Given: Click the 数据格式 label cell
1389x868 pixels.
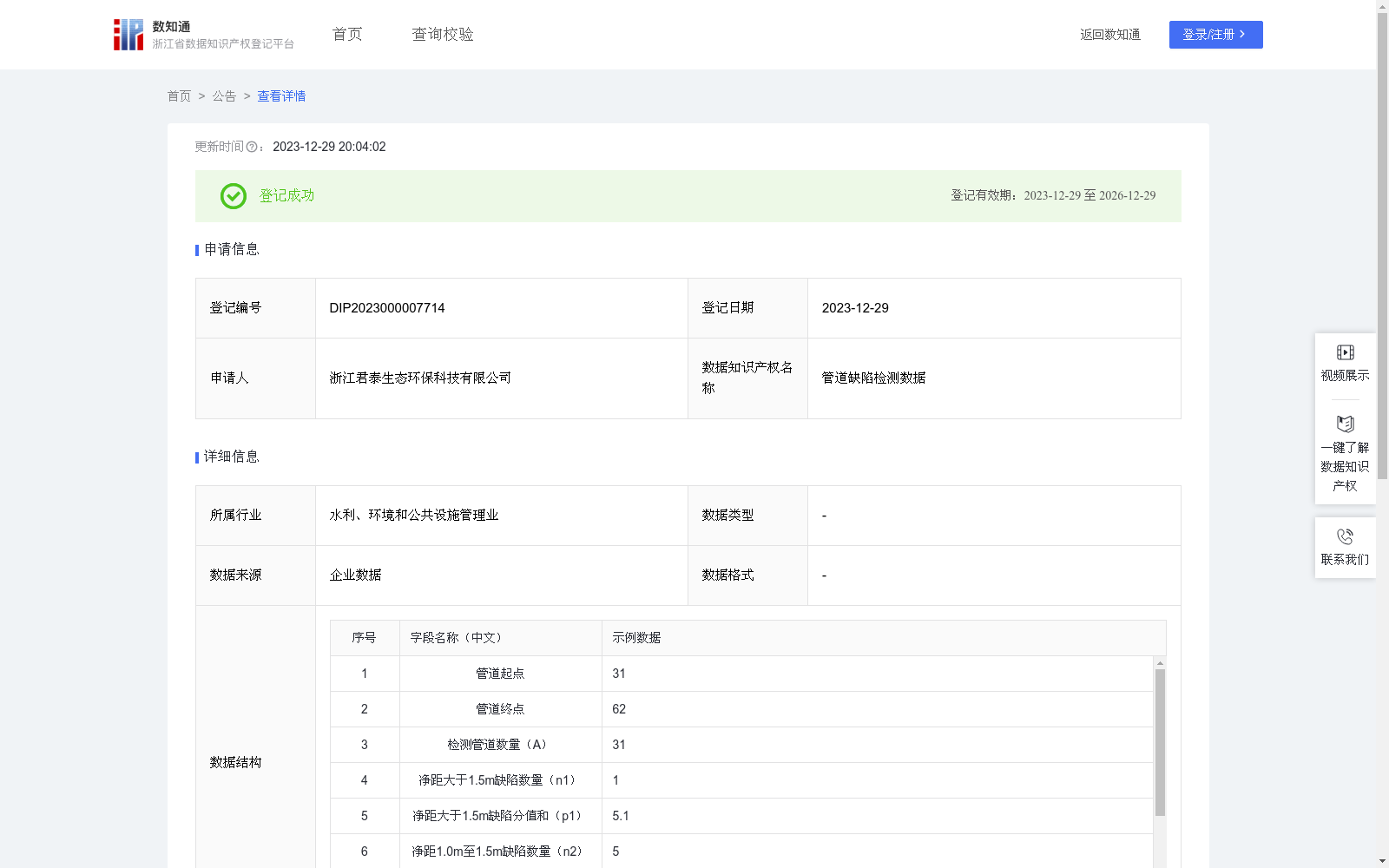Looking at the screenshot, I should [747, 575].
